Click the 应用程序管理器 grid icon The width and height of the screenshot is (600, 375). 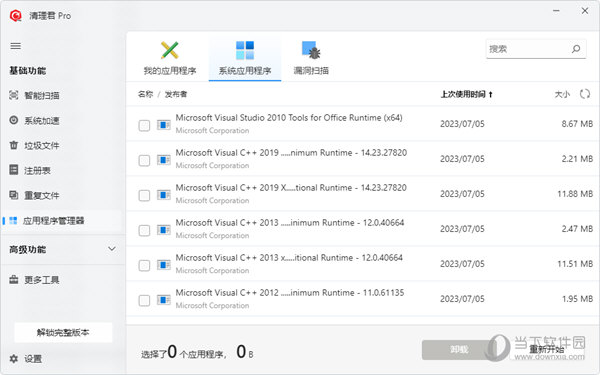pos(13,220)
